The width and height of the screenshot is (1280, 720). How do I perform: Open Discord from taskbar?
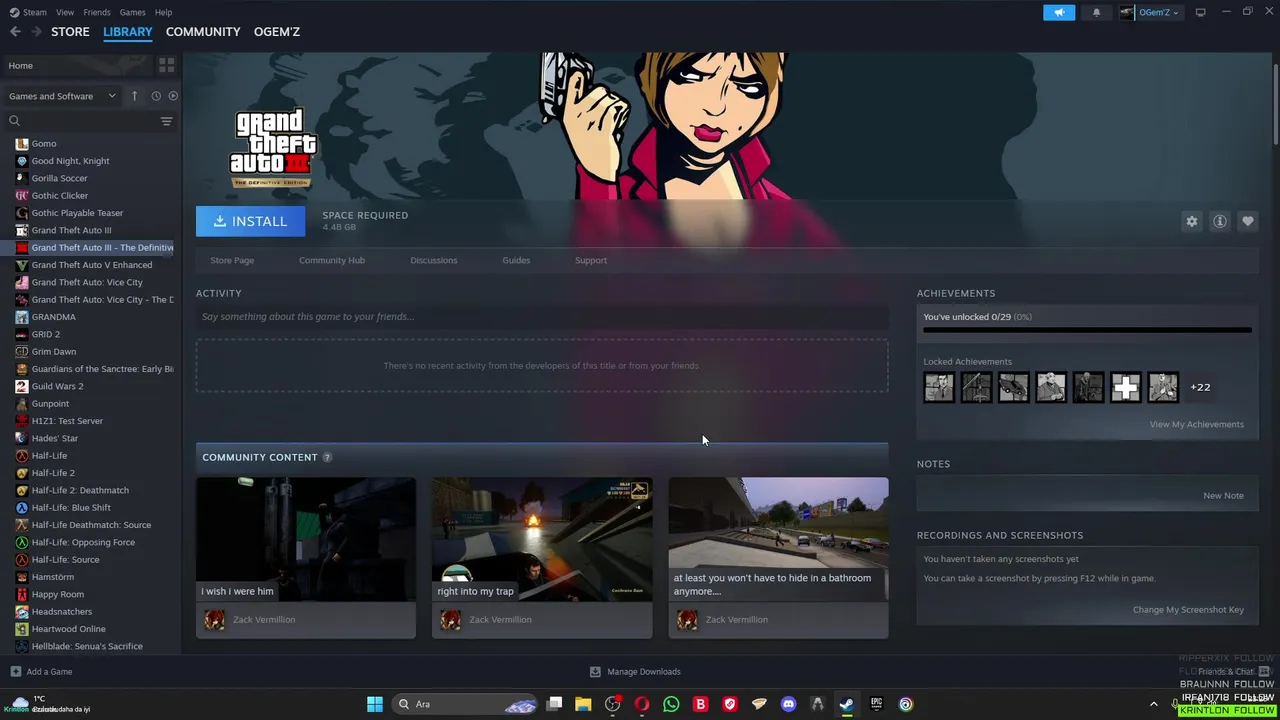[x=788, y=704]
